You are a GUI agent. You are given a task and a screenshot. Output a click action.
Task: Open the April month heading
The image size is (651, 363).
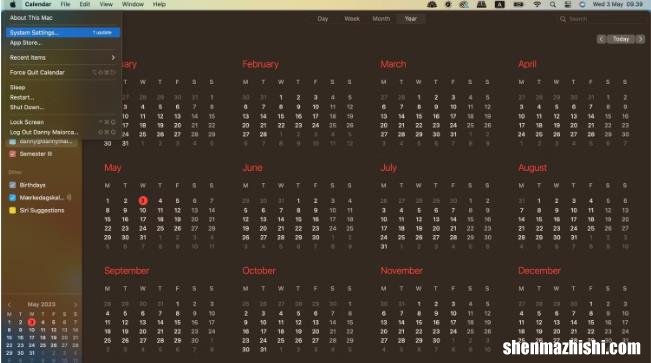527,64
